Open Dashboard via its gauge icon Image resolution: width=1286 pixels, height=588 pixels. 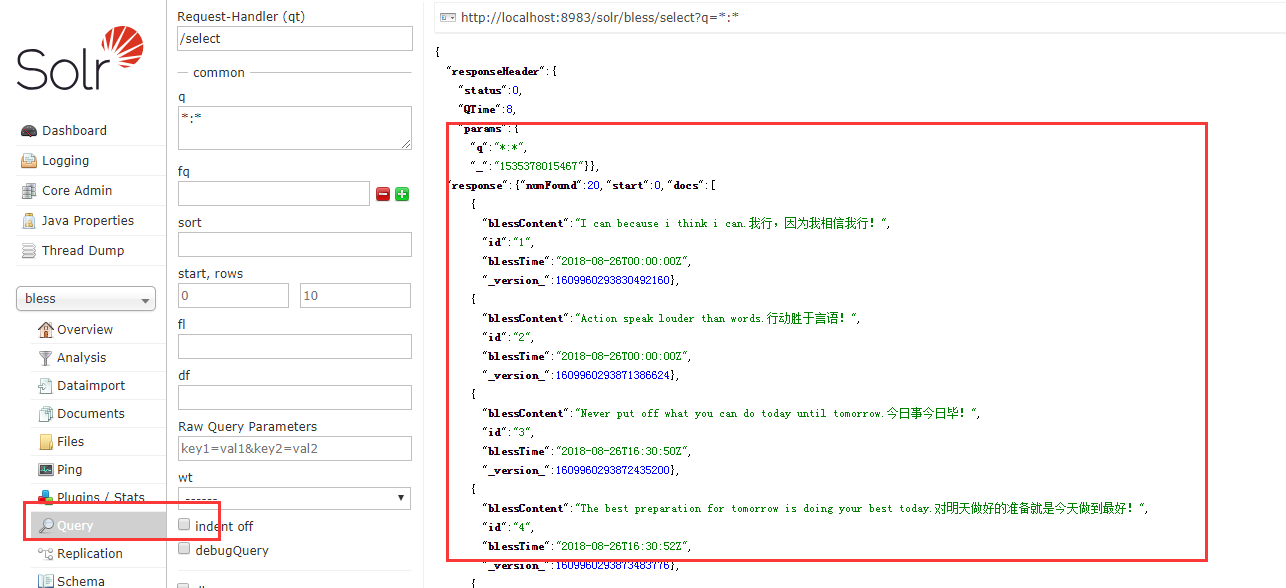(28, 131)
